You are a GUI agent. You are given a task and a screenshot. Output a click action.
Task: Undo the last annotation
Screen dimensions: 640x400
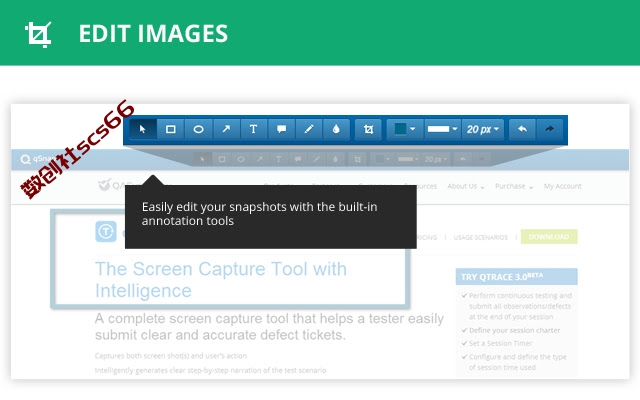522,129
